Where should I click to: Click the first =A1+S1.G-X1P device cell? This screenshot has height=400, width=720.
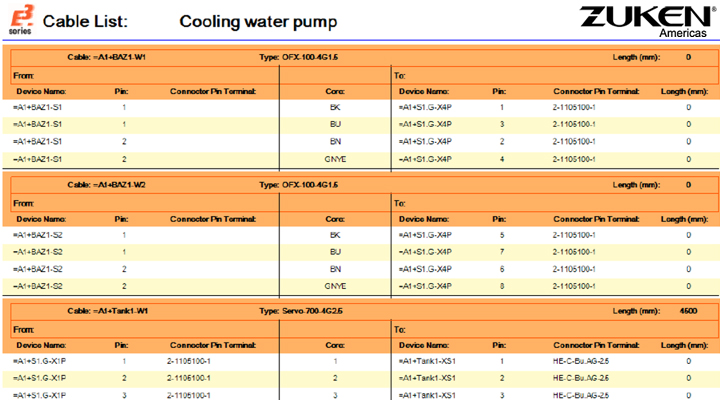coord(38,360)
